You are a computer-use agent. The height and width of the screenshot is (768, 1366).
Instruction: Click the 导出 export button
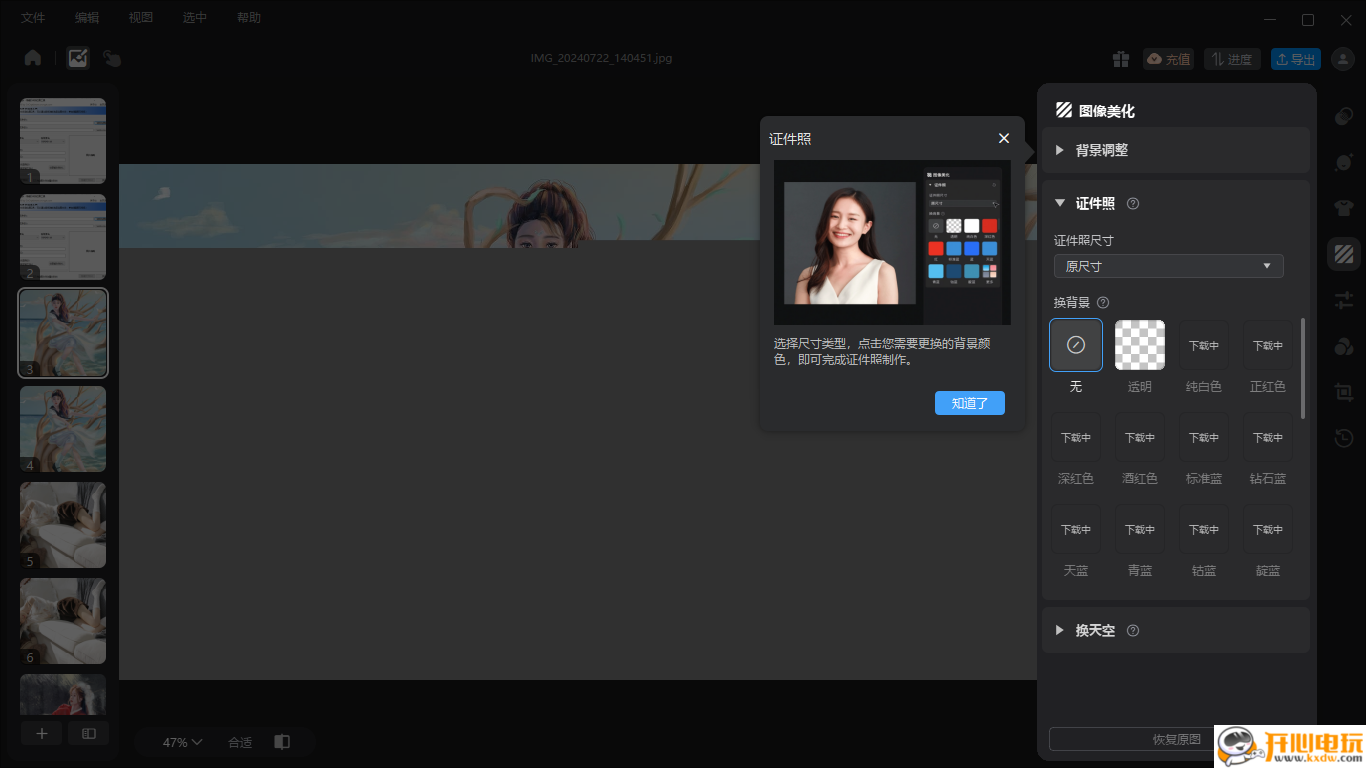[x=1296, y=59]
